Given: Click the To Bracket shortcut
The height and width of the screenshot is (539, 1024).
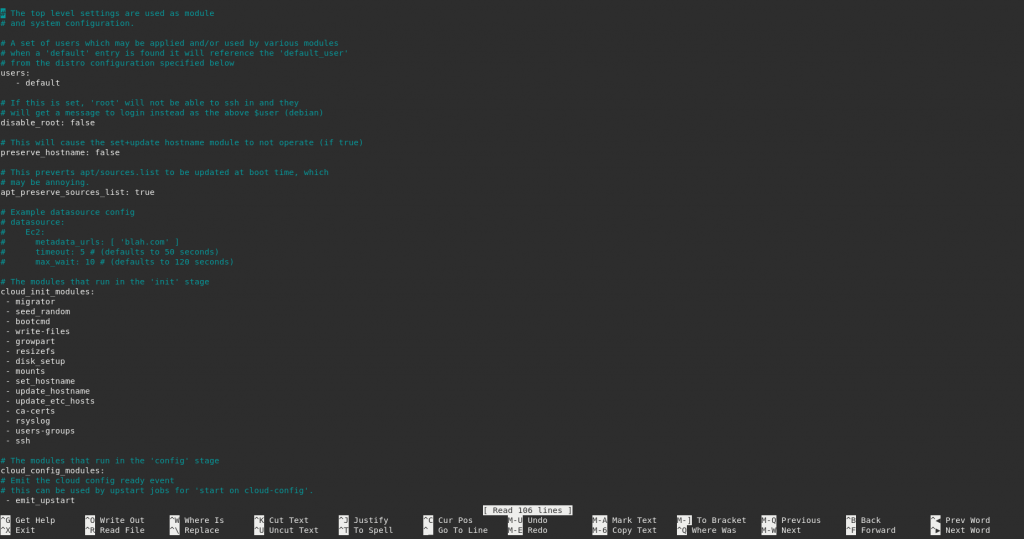Looking at the screenshot, I should pos(718,520).
